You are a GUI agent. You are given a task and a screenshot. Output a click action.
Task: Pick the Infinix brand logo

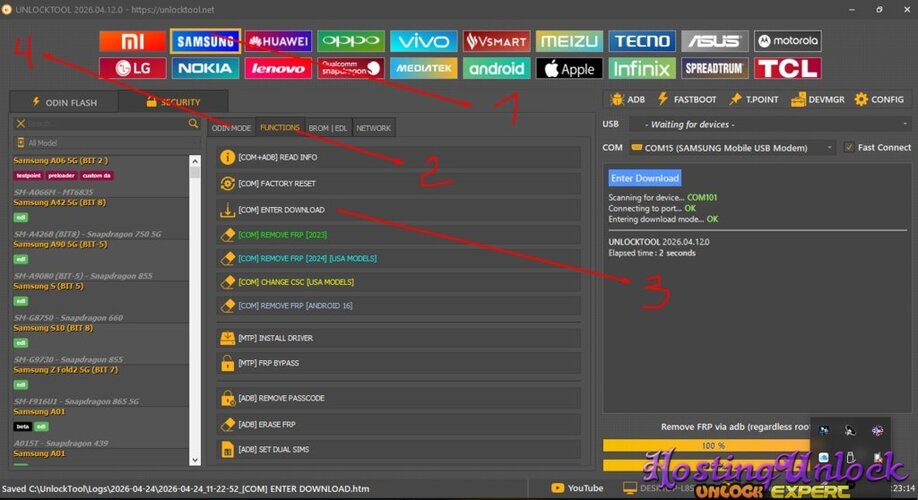642,68
